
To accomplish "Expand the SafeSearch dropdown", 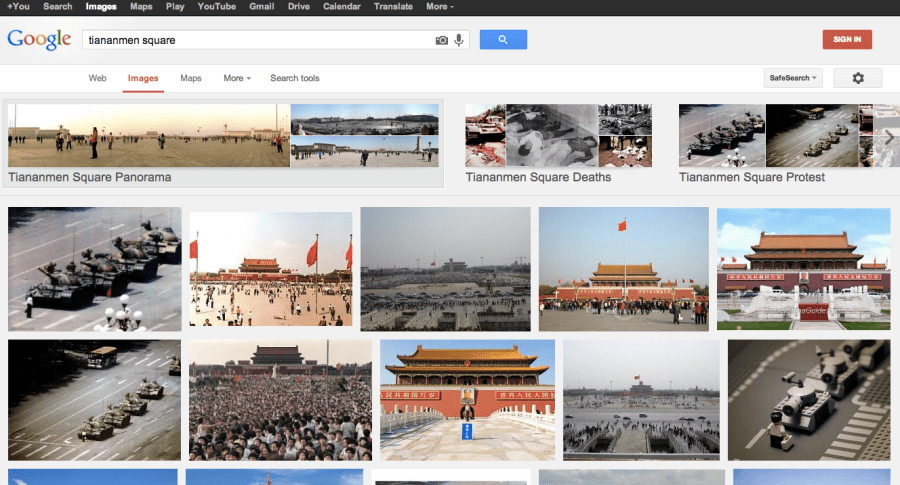I will tap(792, 78).
